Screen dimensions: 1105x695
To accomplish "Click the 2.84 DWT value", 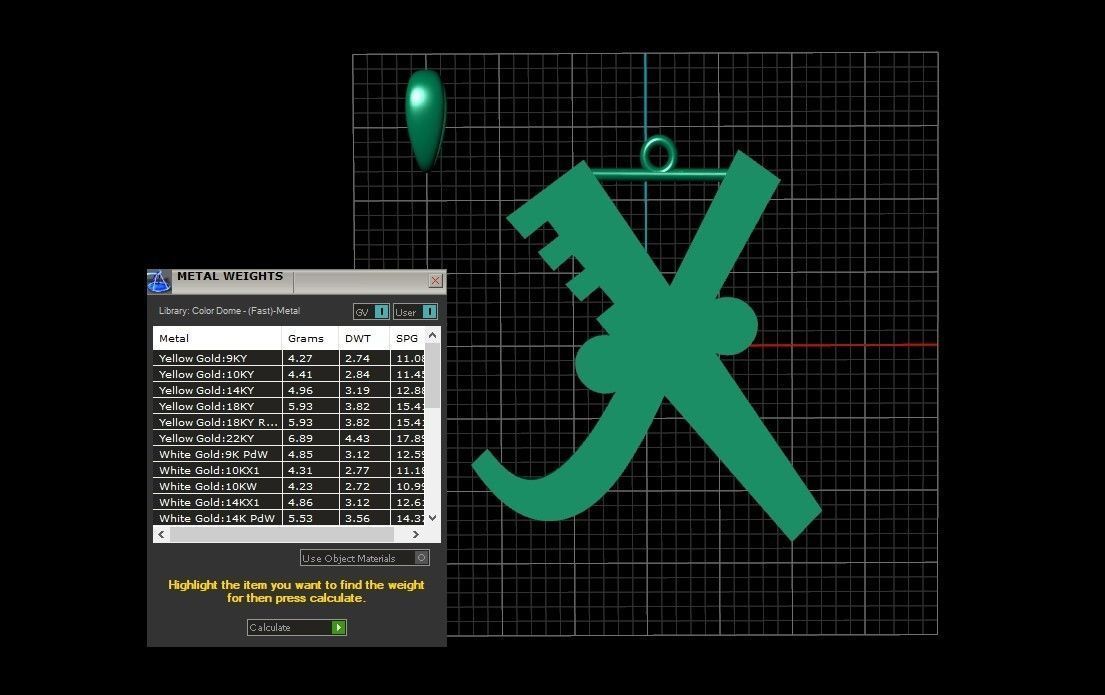I will point(357,374).
